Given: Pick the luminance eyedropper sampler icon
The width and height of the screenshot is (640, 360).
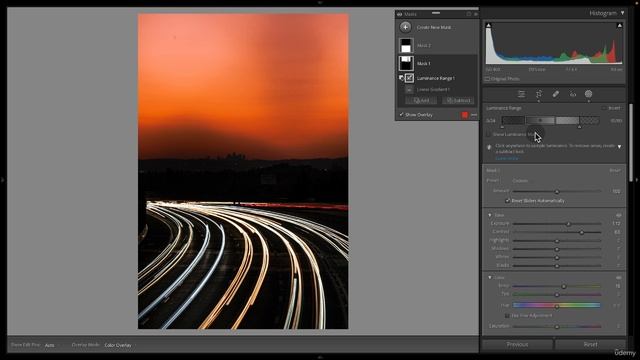Looking at the screenshot, I should (x=489, y=147).
